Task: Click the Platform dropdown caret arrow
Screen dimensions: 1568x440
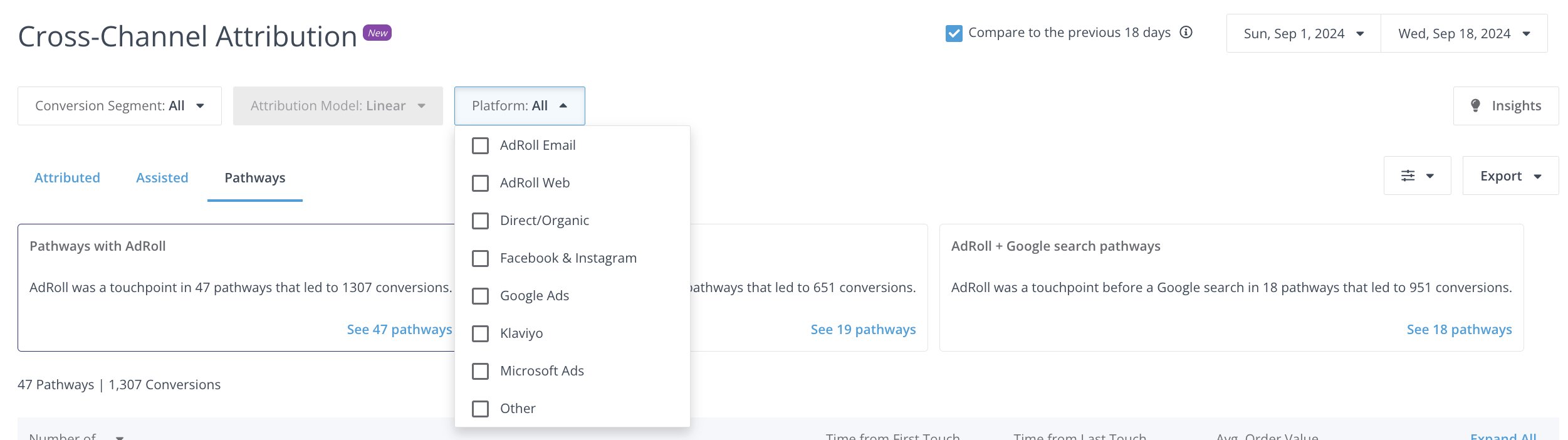Action: [x=563, y=106]
